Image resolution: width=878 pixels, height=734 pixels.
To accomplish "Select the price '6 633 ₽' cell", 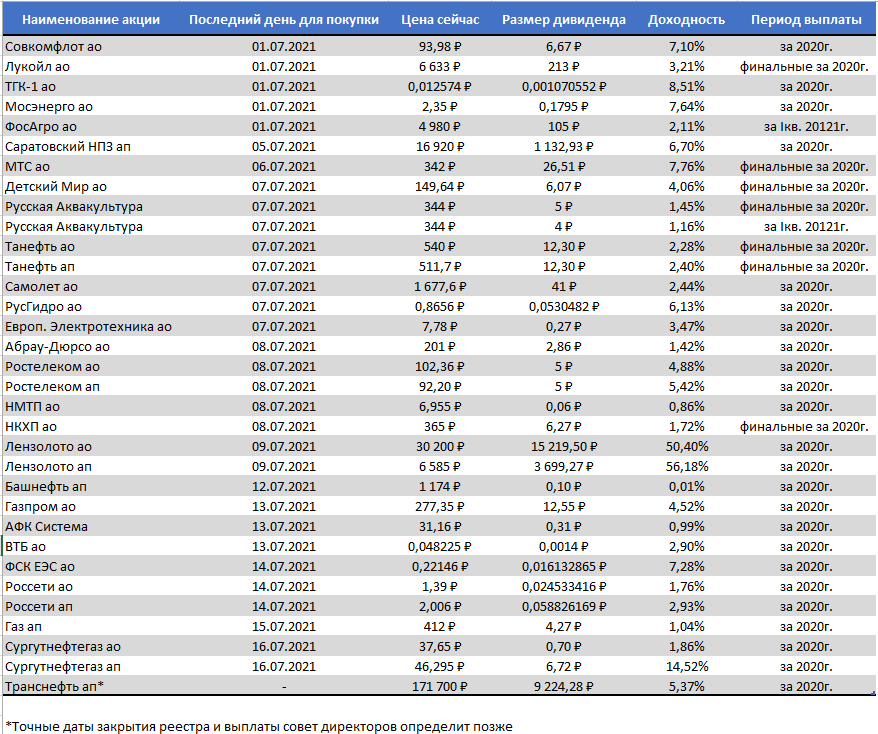I will (x=440, y=67).
